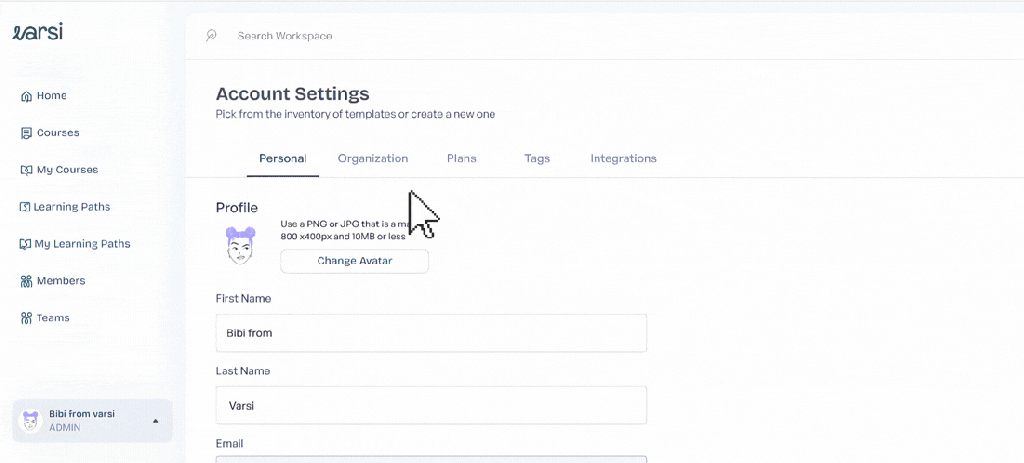The height and width of the screenshot is (463, 1024).
Task: Open My Courses
Action: click(67, 170)
